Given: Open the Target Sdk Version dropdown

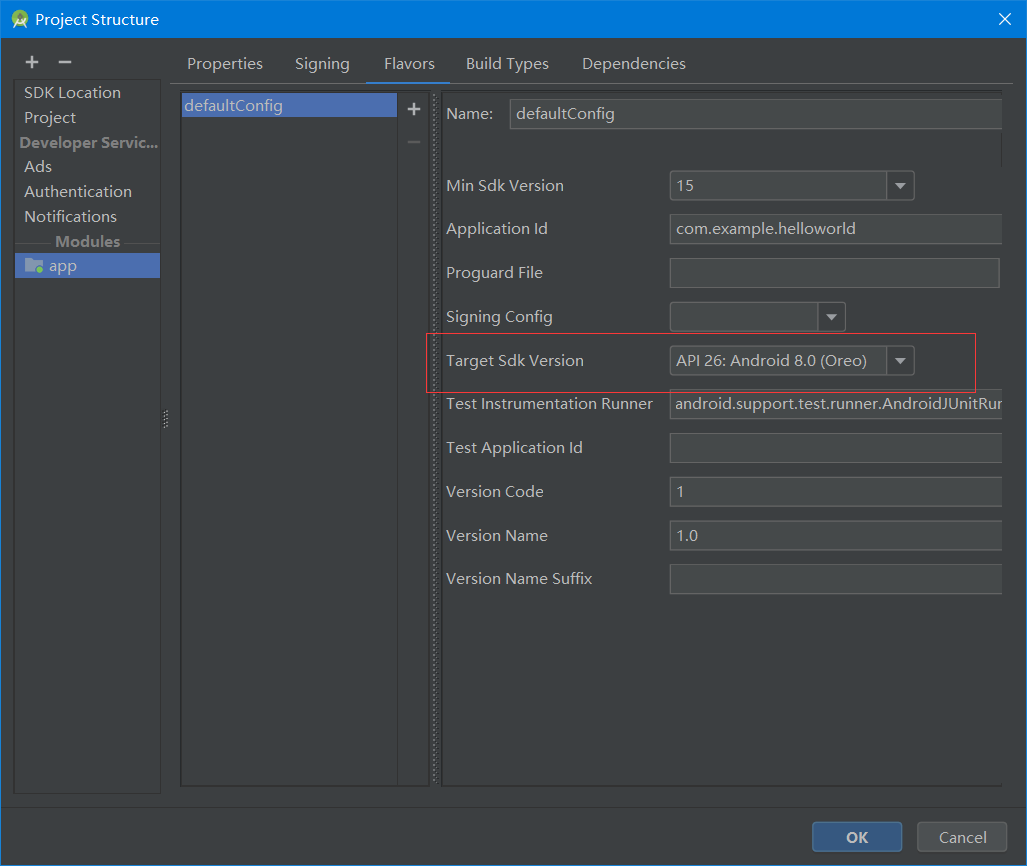Looking at the screenshot, I should click(x=899, y=360).
